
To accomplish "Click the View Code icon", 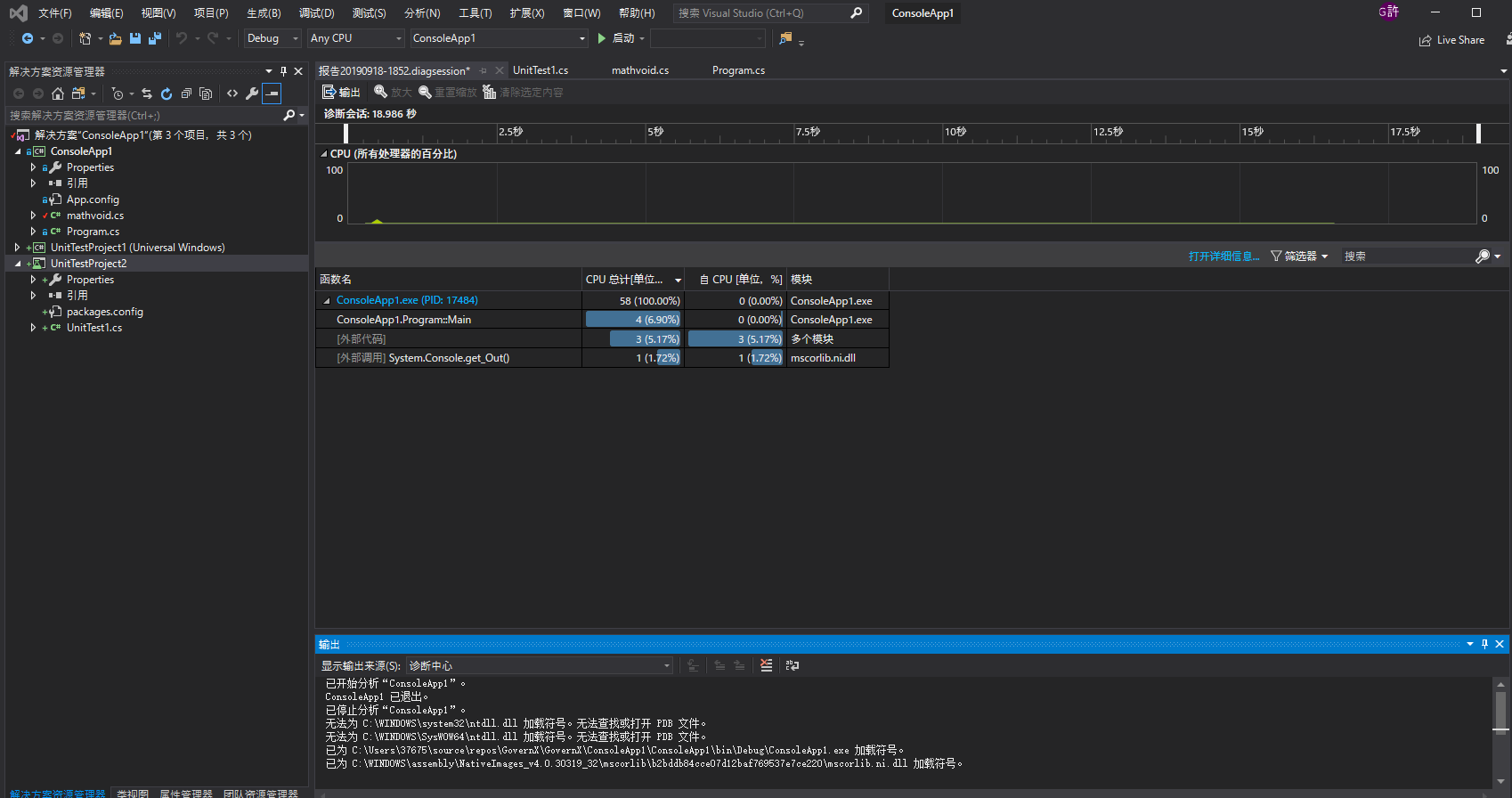I will click(x=232, y=94).
